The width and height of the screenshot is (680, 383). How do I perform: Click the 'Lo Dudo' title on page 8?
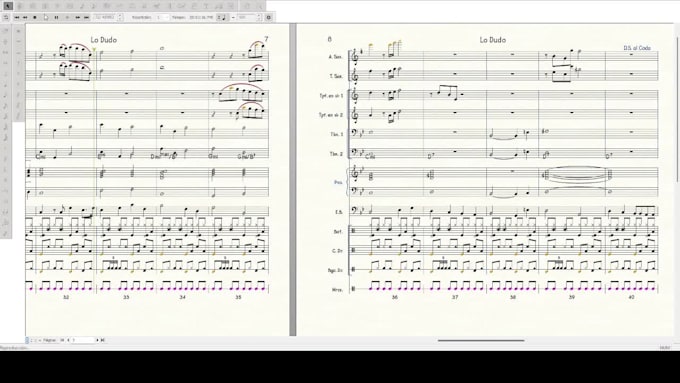point(492,40)
